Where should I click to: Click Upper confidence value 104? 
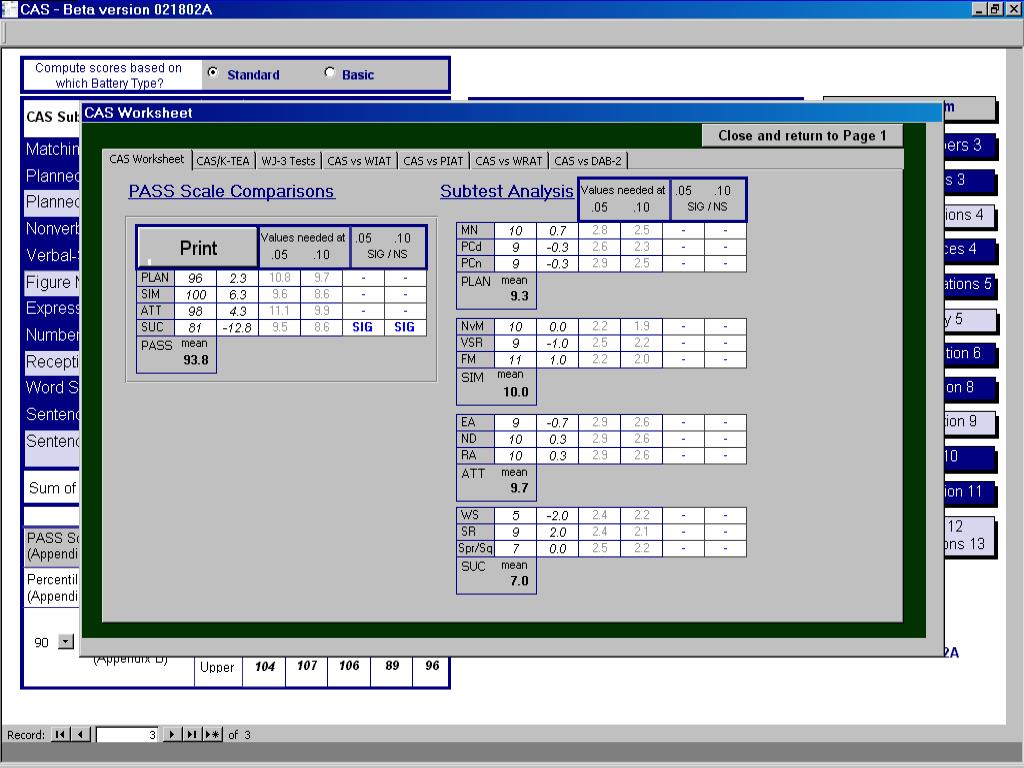264,666
